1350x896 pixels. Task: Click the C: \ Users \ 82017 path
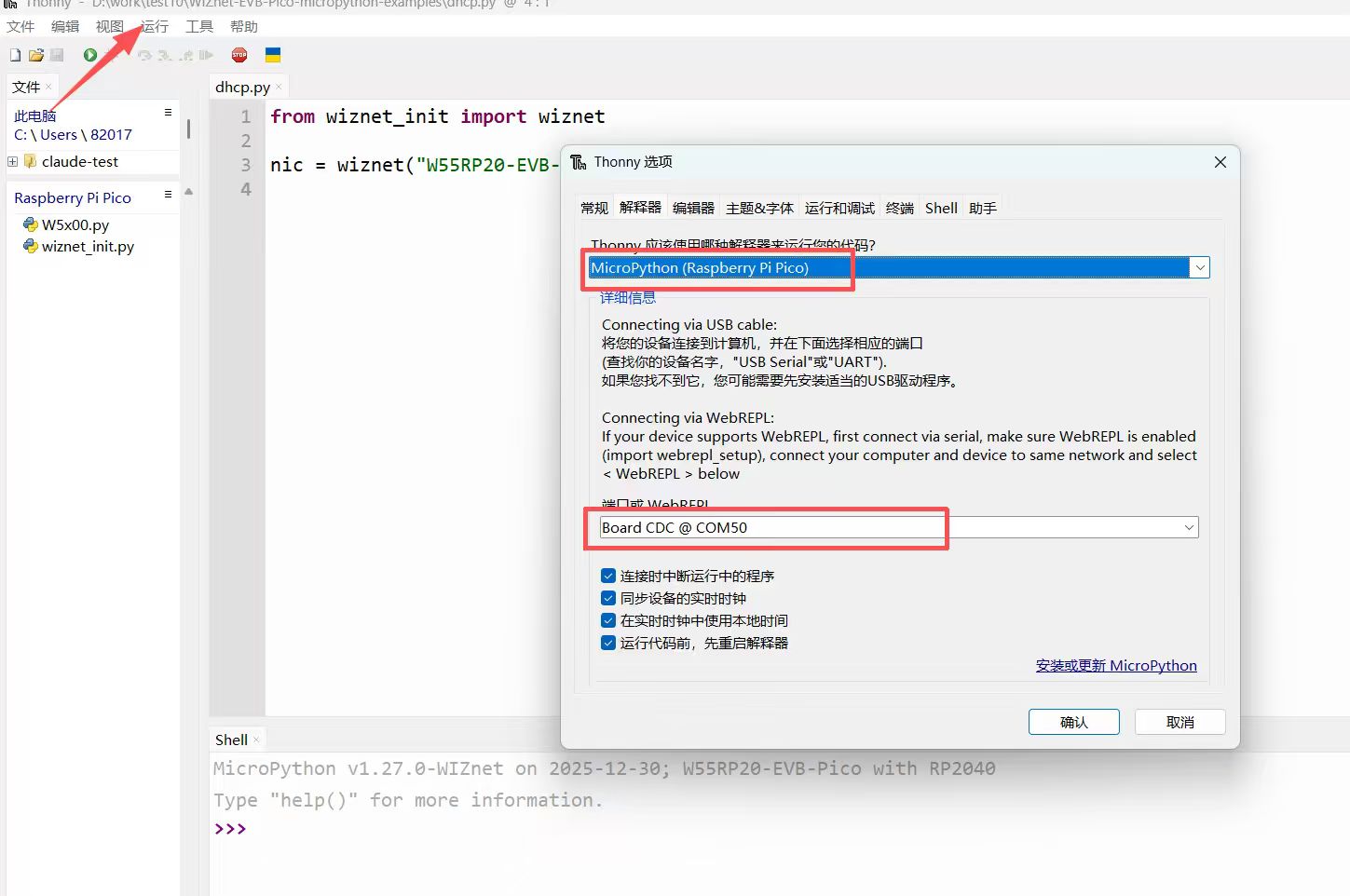coord(73,135)
